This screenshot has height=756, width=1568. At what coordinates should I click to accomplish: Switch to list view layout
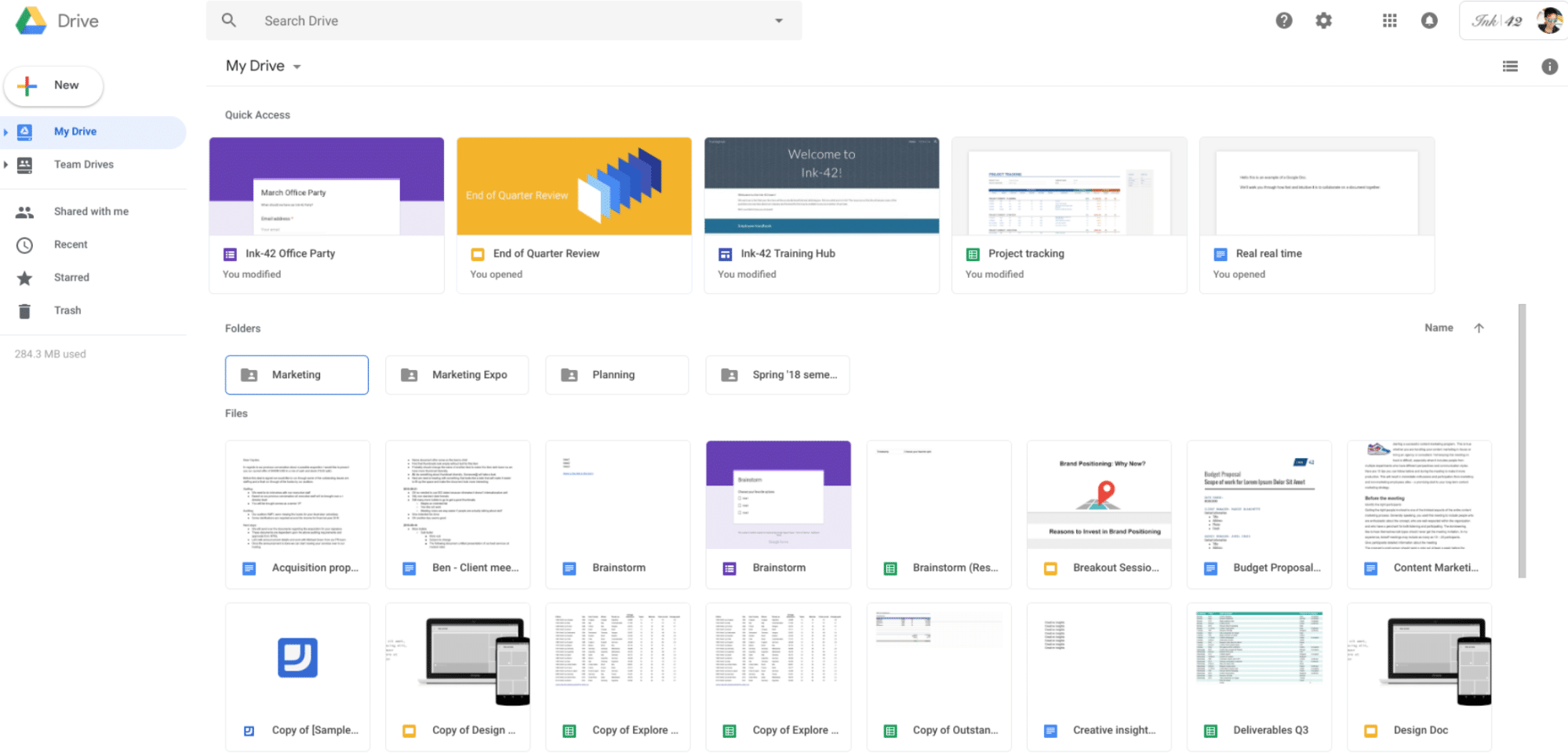[1510, 67]
